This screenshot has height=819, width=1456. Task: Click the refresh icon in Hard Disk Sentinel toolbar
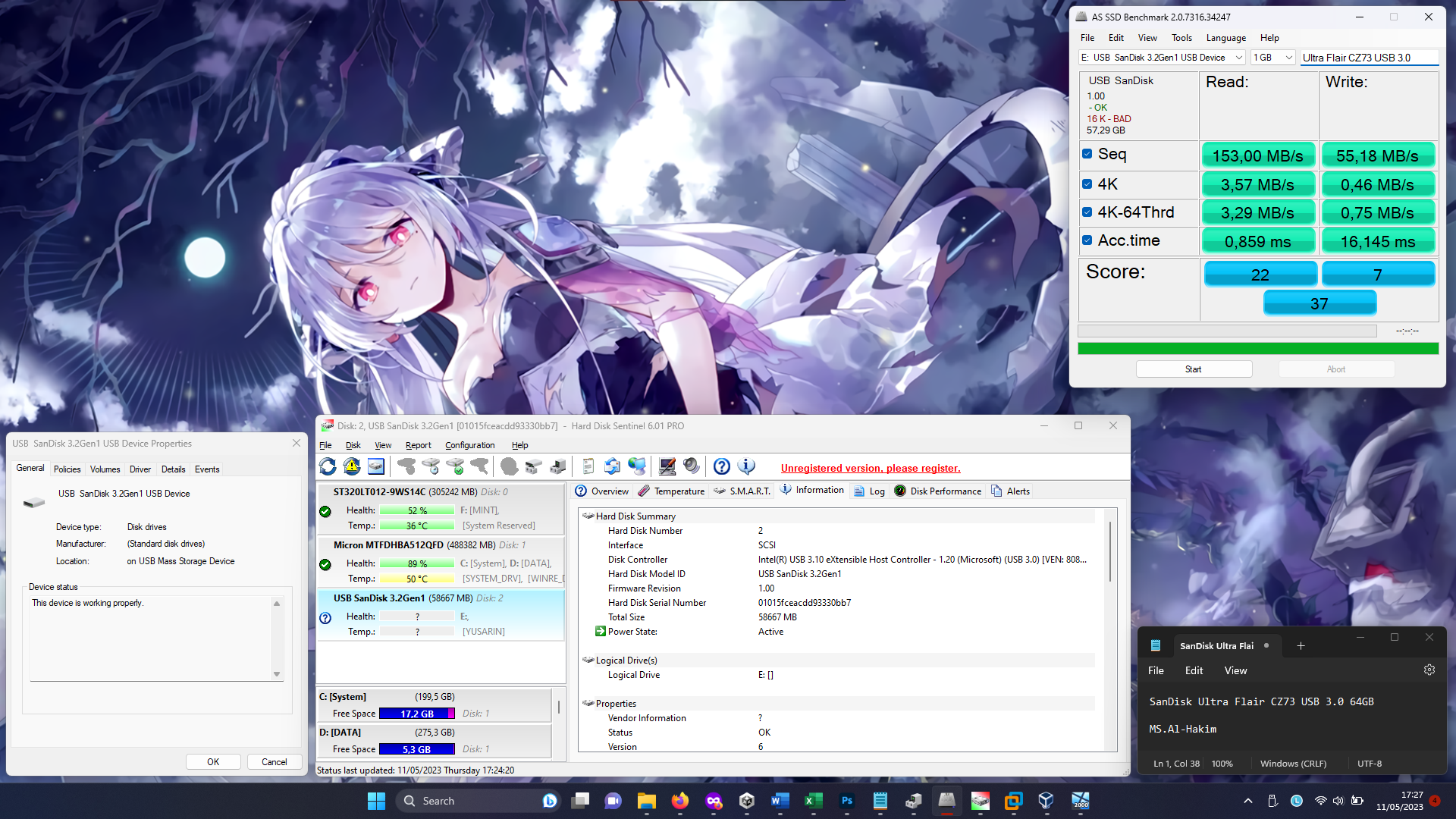[x=328, y=467]
